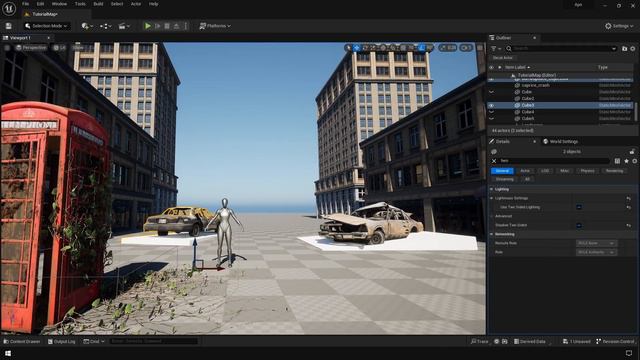Toggle visibility eye for Cube3
Image resolution: width=640 pixels, height=360 pixels.
tap(491, 105)
